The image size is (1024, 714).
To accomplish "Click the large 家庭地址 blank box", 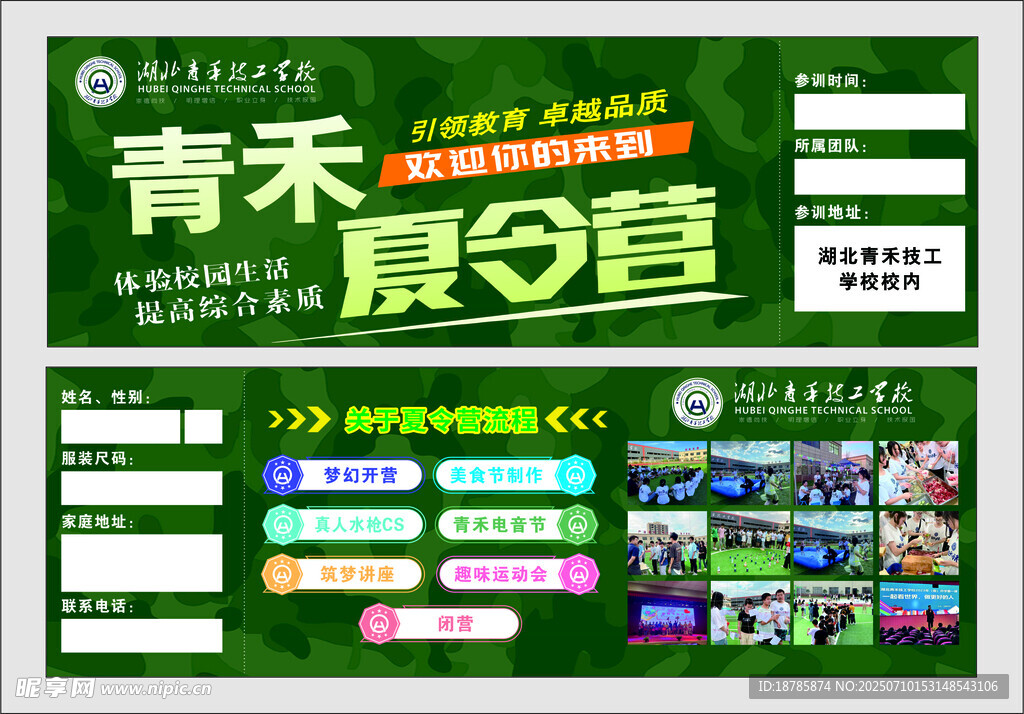I will pyautogui.click(x=141, y=562).
